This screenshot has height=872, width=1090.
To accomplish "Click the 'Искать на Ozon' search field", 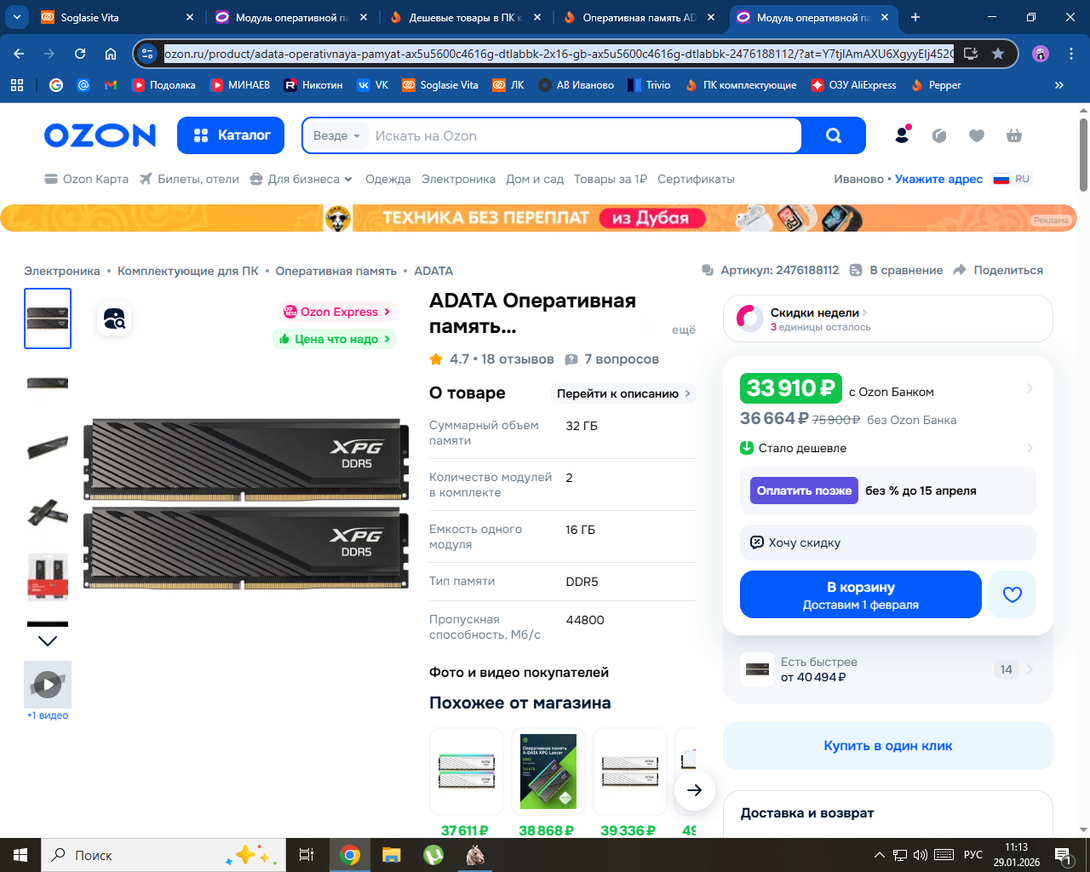I will pos(585,136).
